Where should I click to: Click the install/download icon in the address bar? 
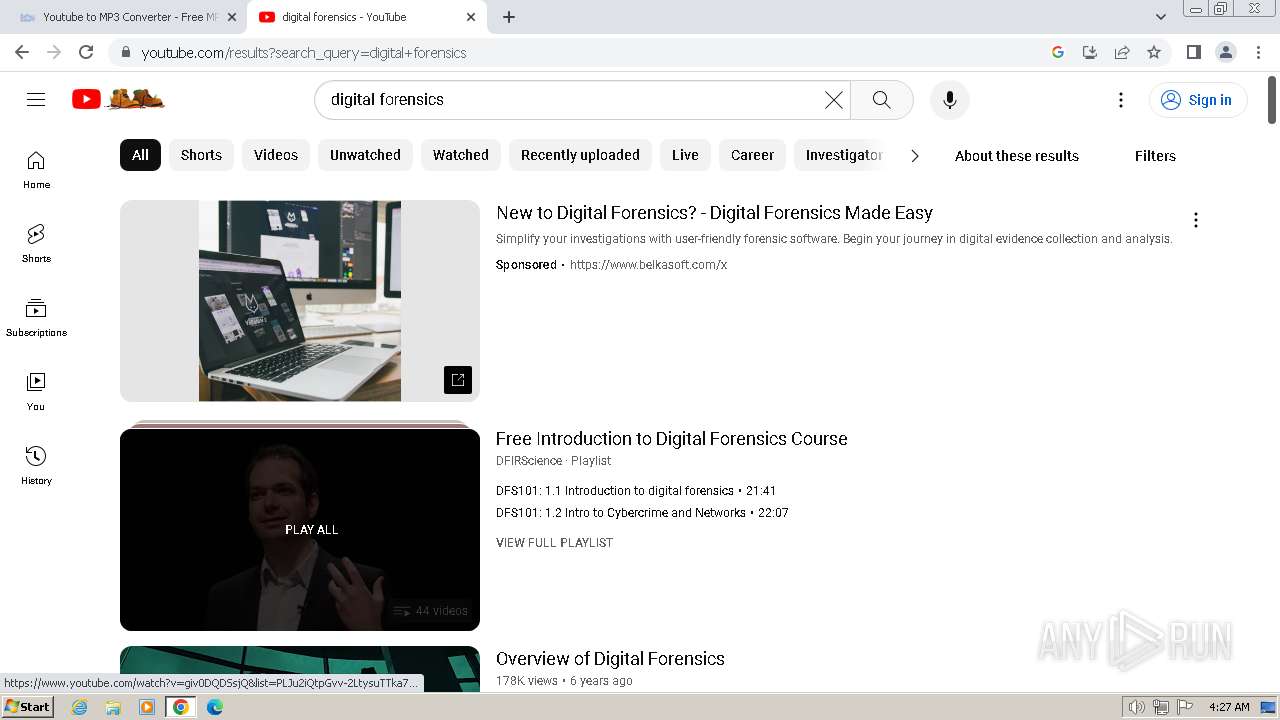coord(1090,53)
